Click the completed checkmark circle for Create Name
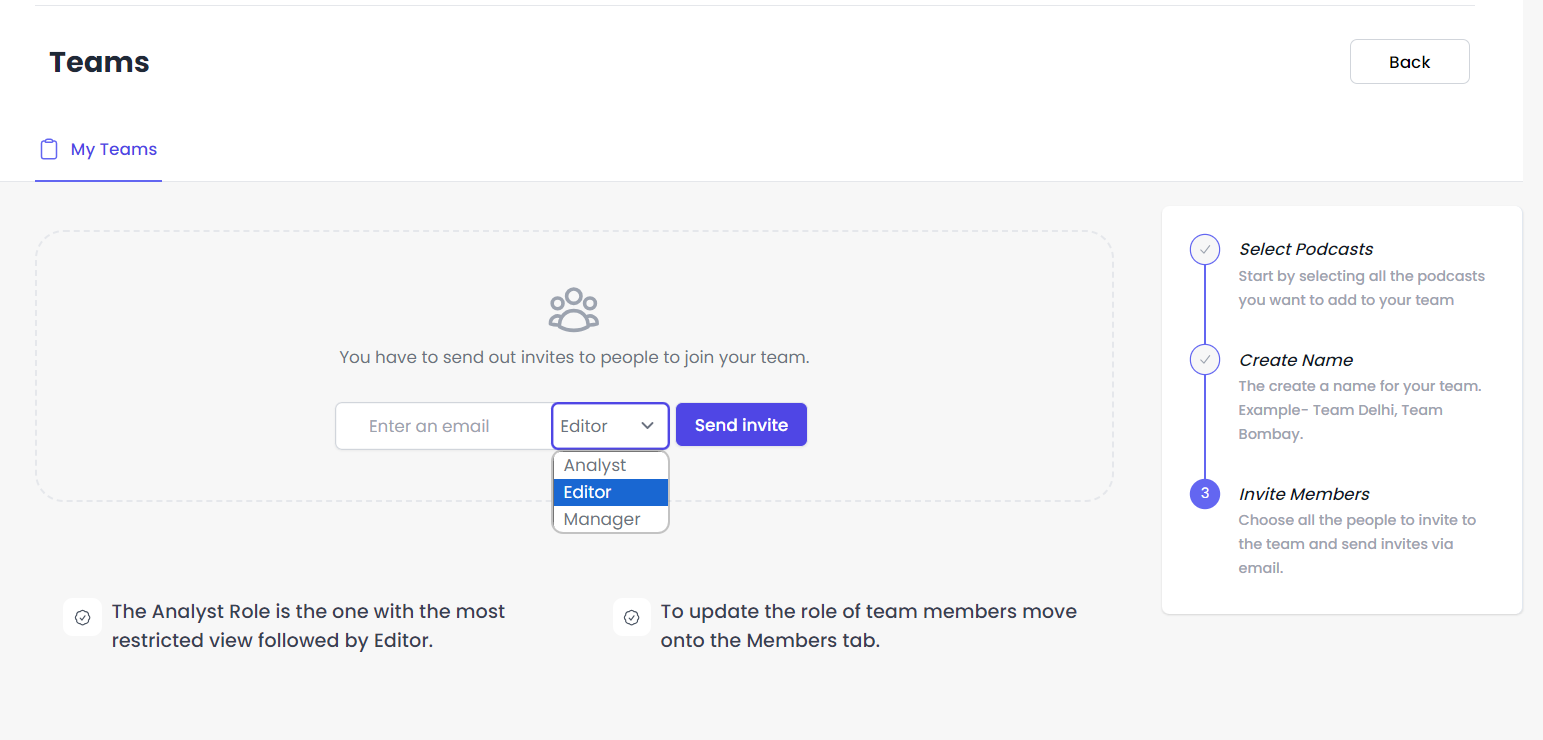Screen dimensions: 1543x740 pos(1204,360)
